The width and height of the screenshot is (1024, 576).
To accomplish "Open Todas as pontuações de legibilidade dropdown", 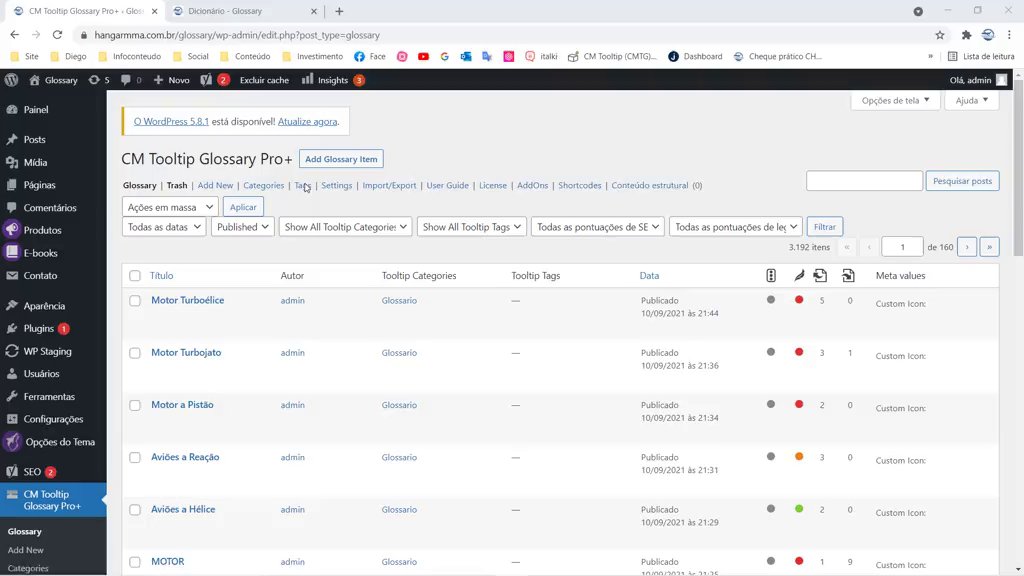I will tap(736, 227).
